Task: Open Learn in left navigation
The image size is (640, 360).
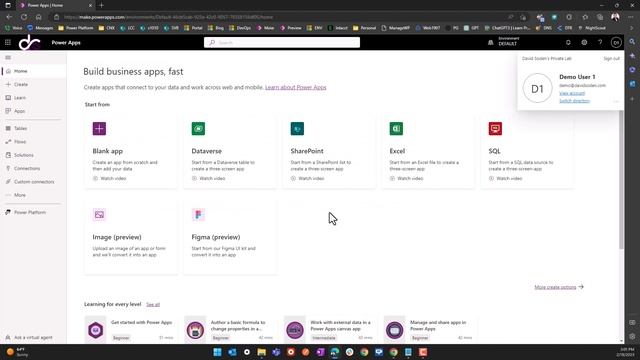Action: point(33,98)
